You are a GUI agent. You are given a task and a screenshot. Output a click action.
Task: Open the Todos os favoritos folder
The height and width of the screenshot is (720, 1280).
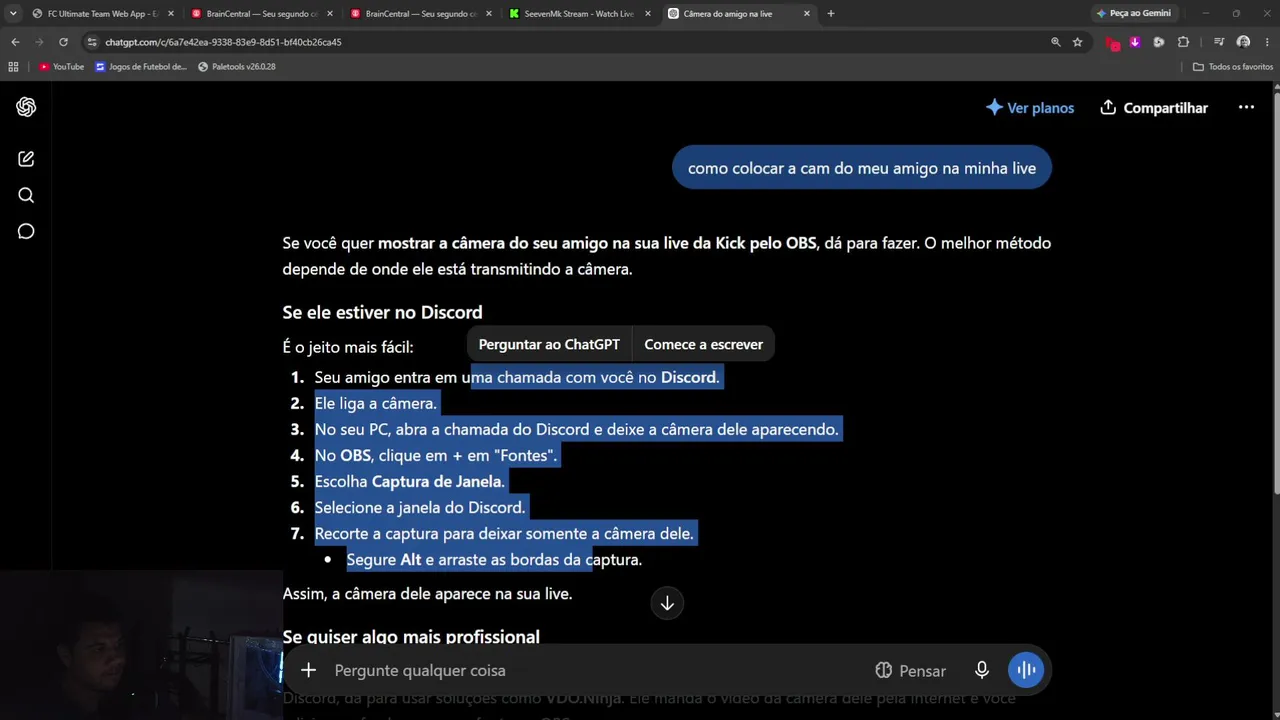click(x=1233, y=67)
